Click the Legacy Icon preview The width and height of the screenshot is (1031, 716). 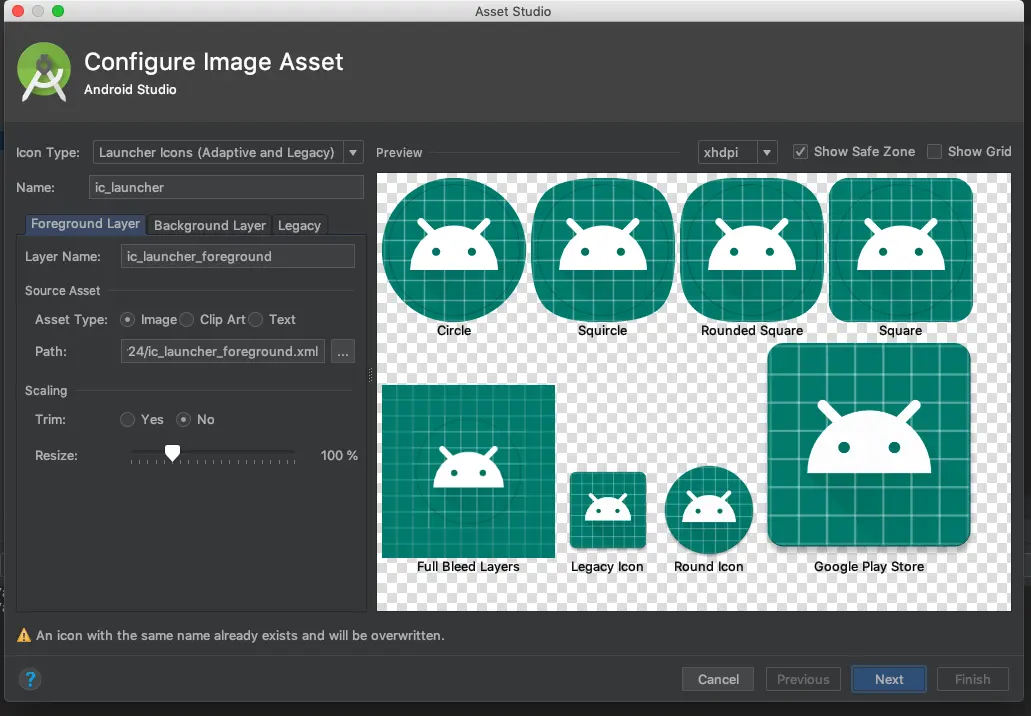coord(608,510)
